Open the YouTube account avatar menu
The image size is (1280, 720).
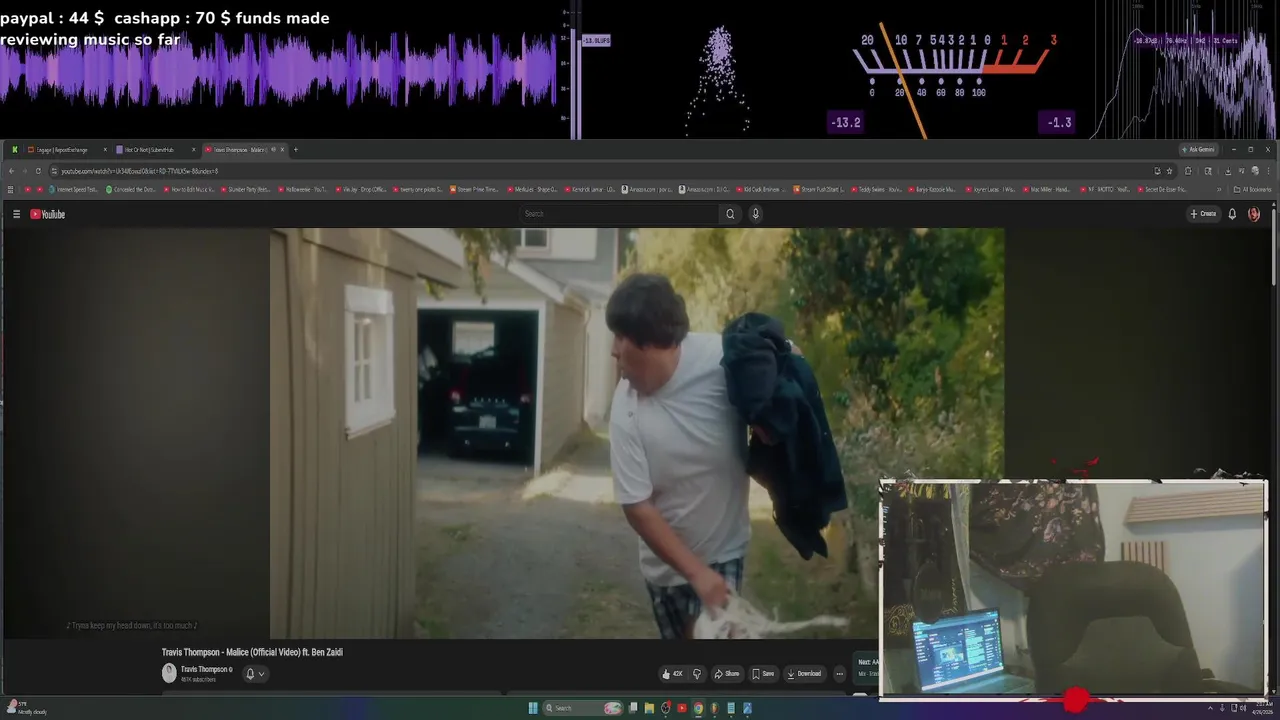coord(1254,214)
